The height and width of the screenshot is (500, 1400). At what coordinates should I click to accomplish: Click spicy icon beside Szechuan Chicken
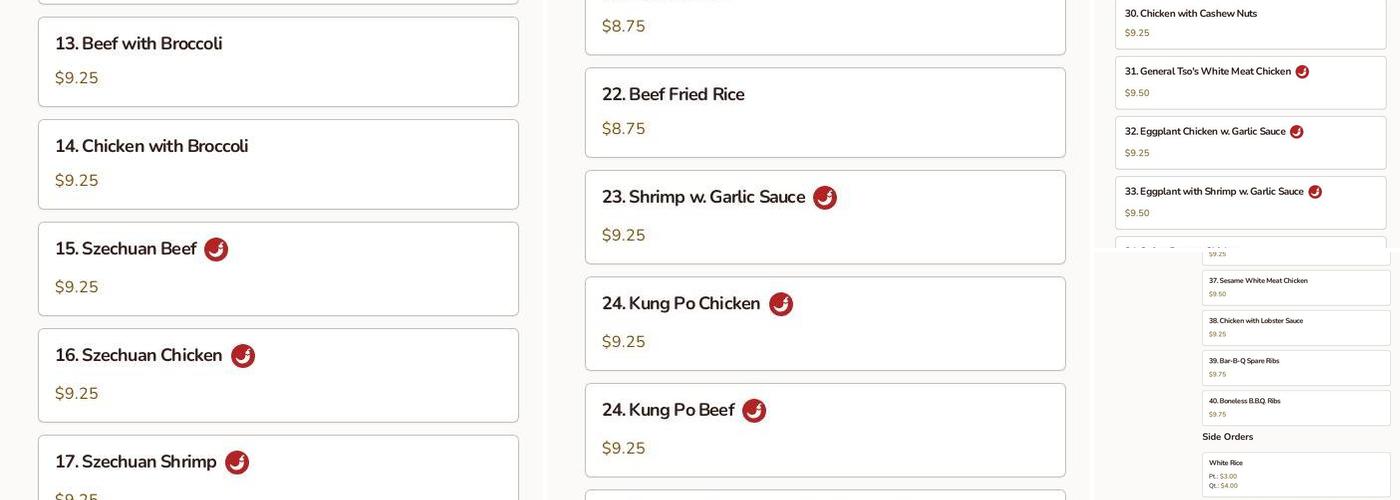tap(243, 356)
